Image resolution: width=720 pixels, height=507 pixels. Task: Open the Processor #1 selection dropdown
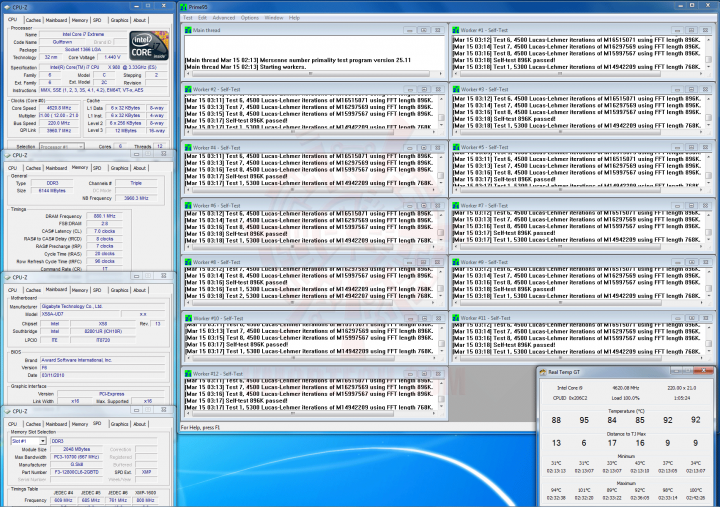pyautogui.click(x=81, y=146)
